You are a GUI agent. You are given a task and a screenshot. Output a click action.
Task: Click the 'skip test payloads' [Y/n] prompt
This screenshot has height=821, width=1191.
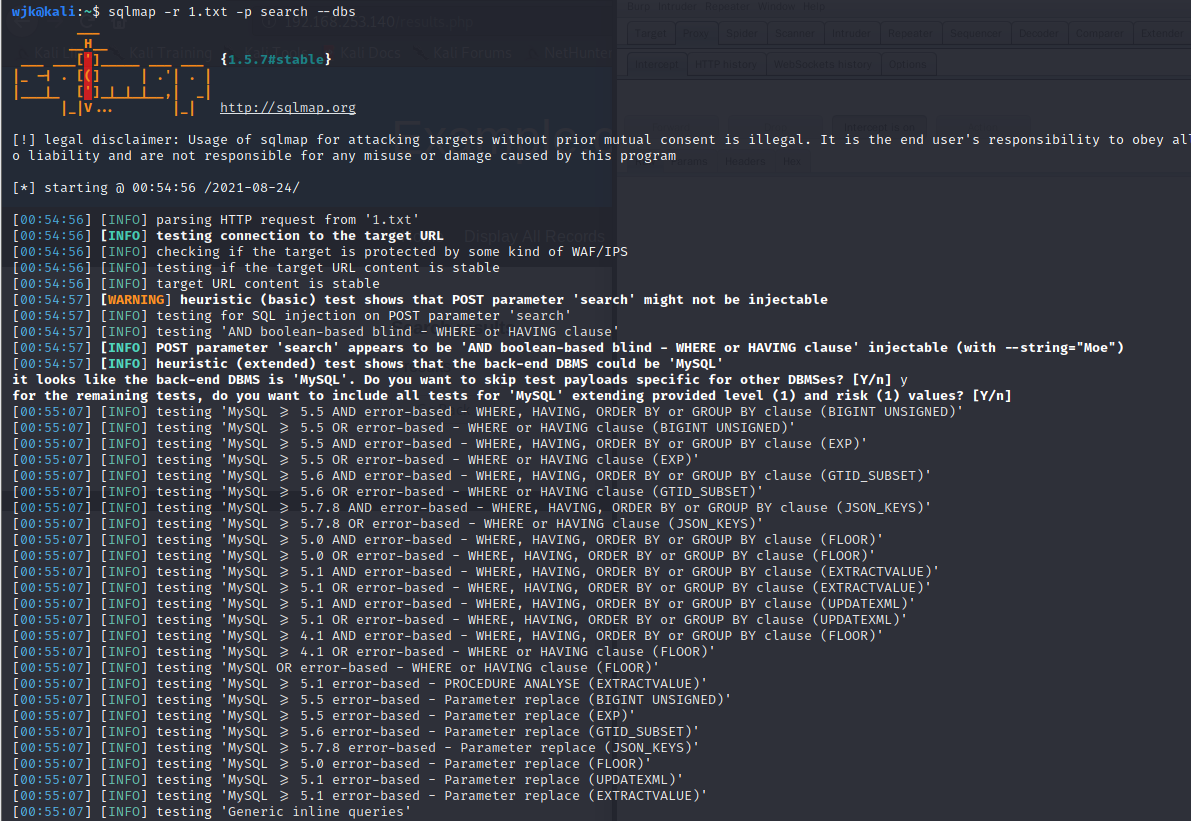coord(460,379)
